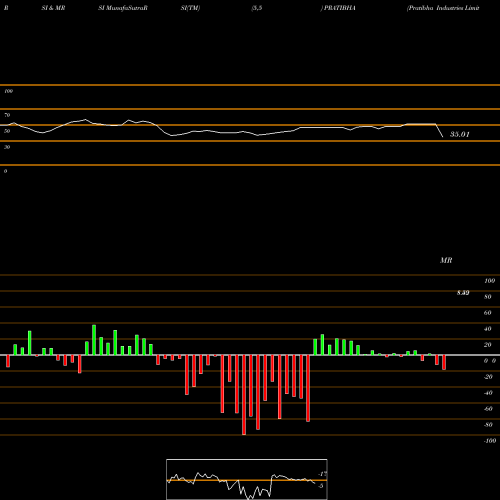Click the RSI axis label 70
500x500 pixels.
[7, 115]
